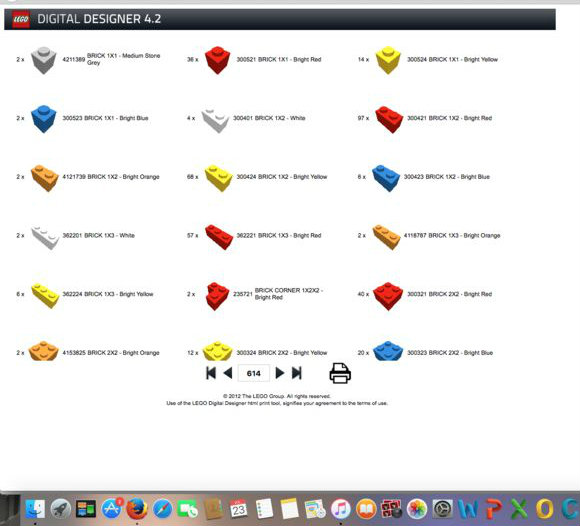This screenshot has height=526, width=580.
Task: Select the Bright Yellow 1X2 brick image
Action: [x=219, y=178]
